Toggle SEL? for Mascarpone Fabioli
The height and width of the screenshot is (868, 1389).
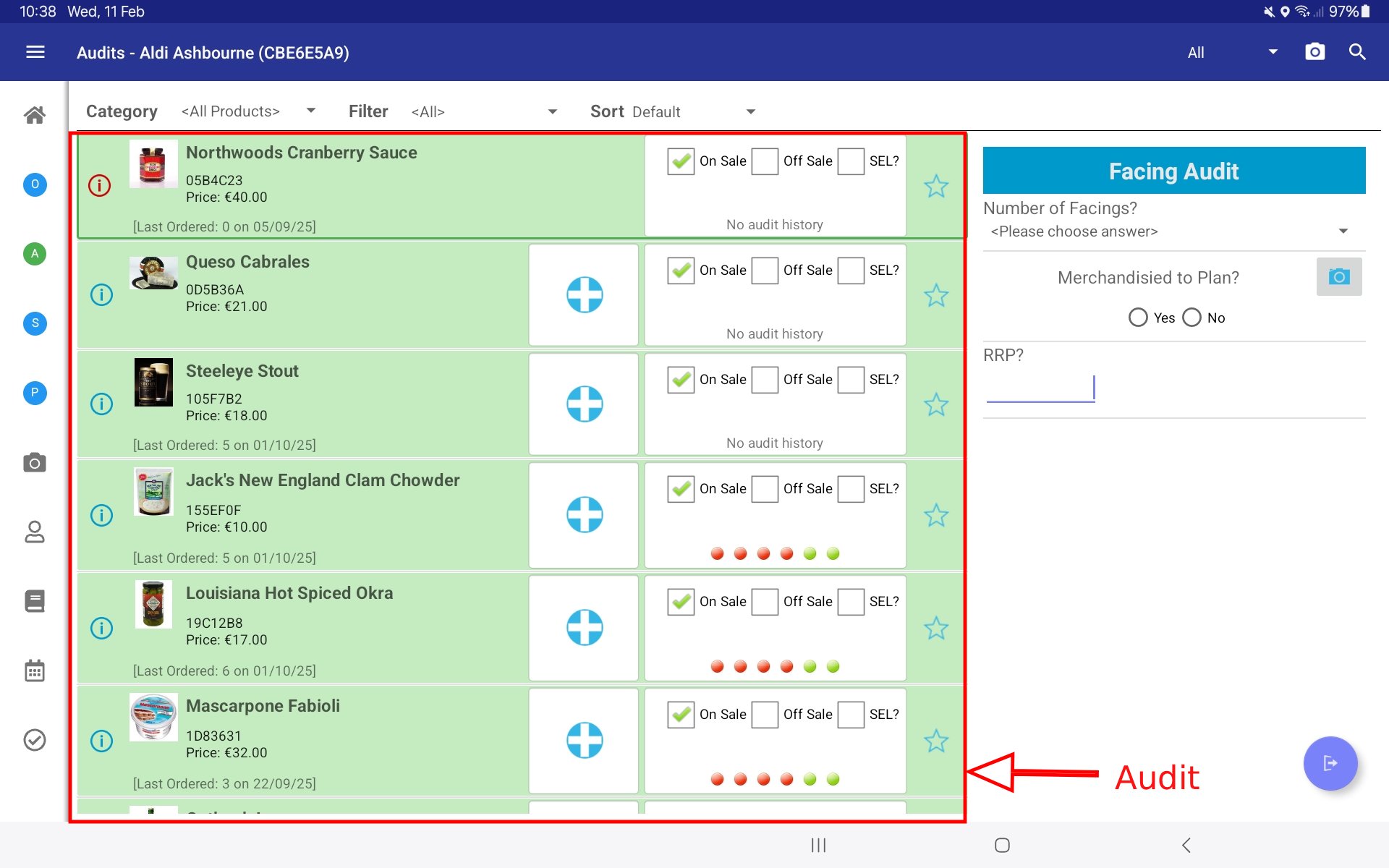[x=851, y=715]
